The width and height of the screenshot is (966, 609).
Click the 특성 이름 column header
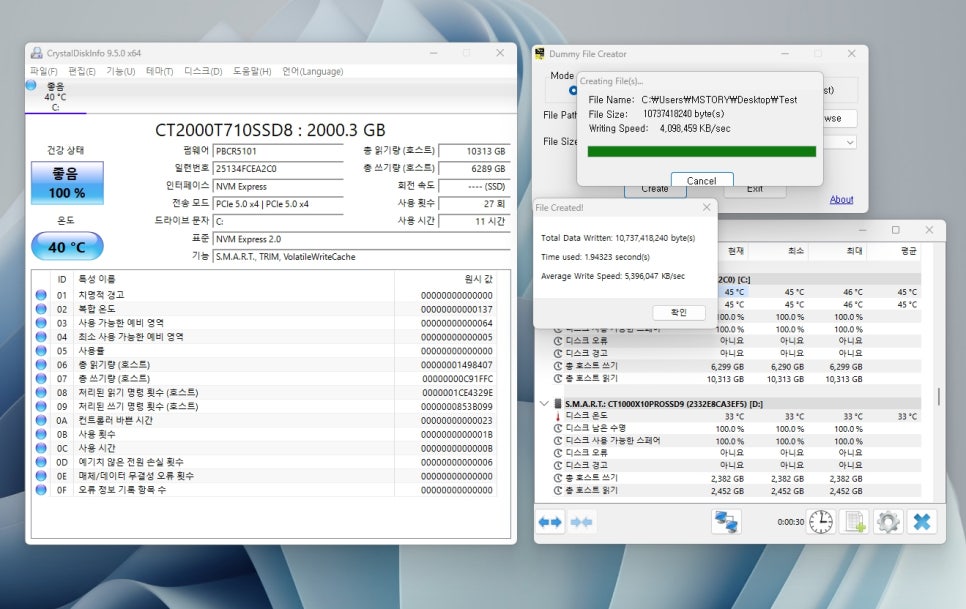click(x=97, y=279)
